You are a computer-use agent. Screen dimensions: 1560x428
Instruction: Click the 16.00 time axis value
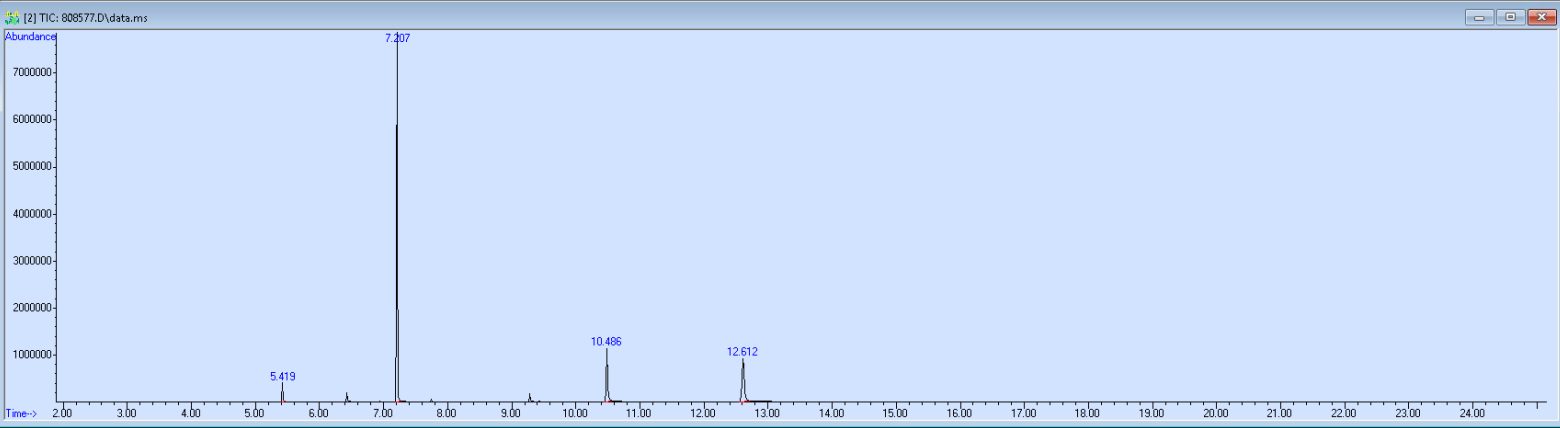click(x=959, y=413)
